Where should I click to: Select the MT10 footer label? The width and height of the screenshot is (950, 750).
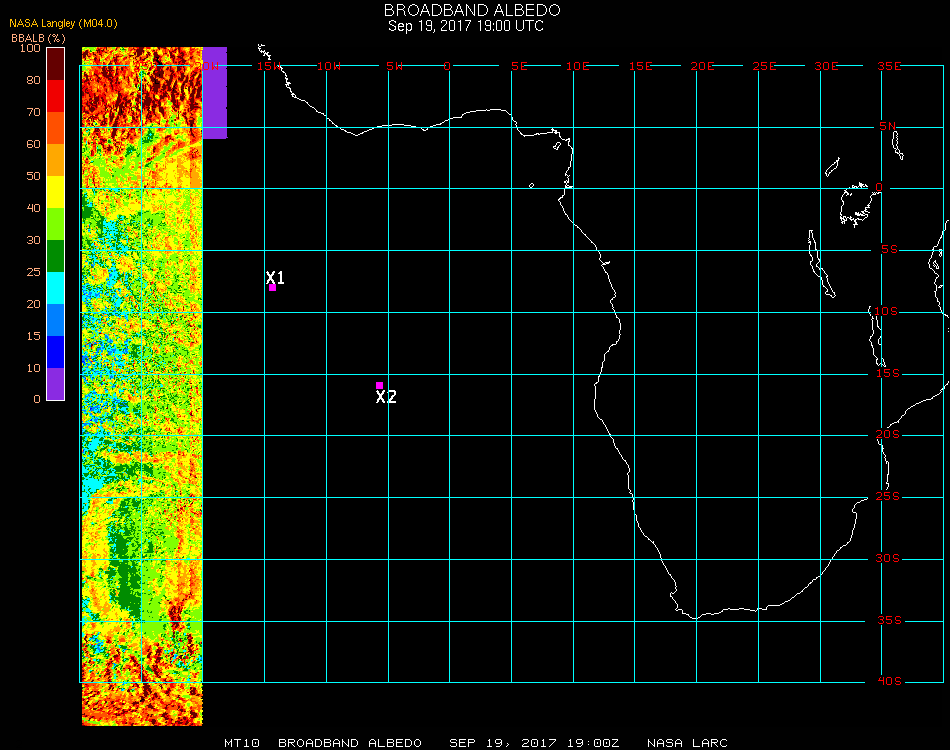[243, 743]
